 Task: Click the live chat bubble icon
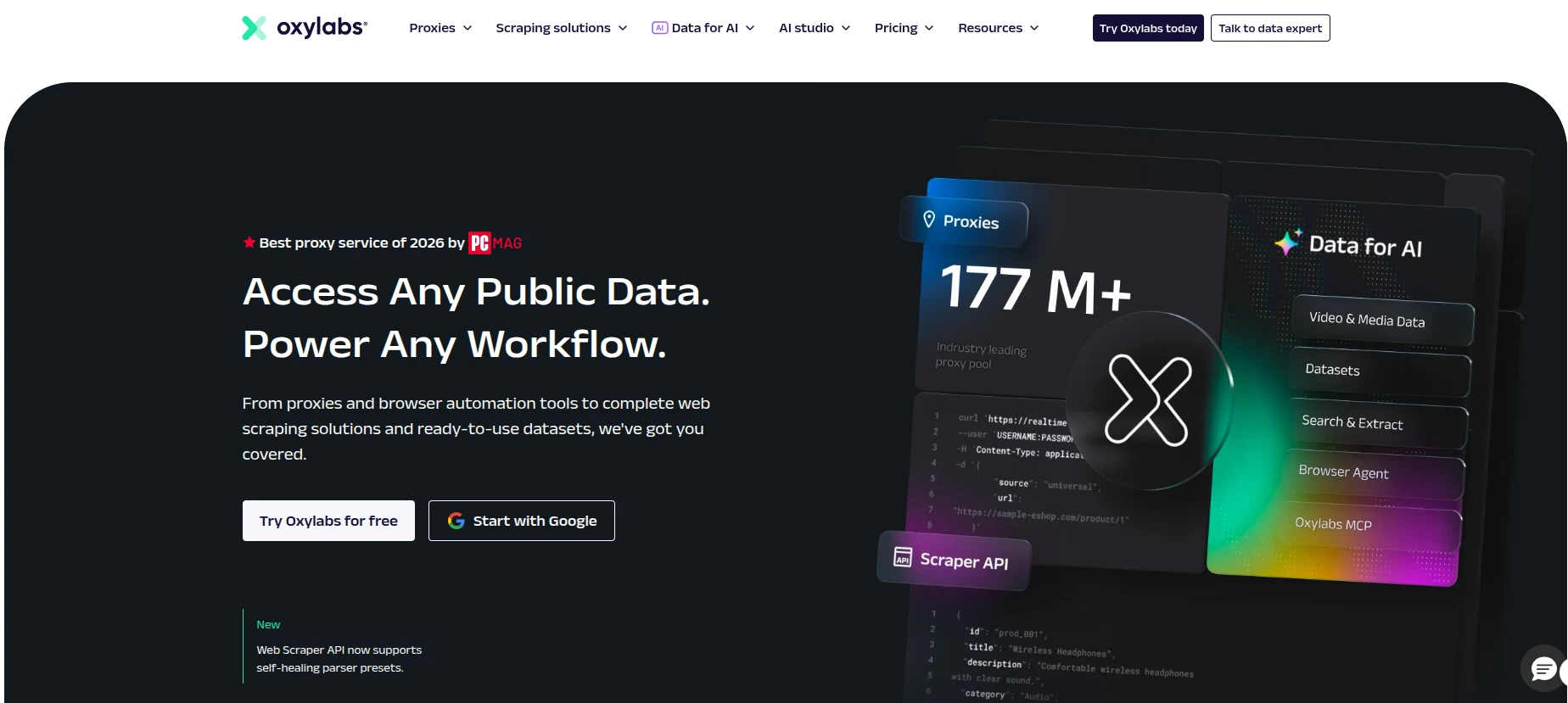1543,670
